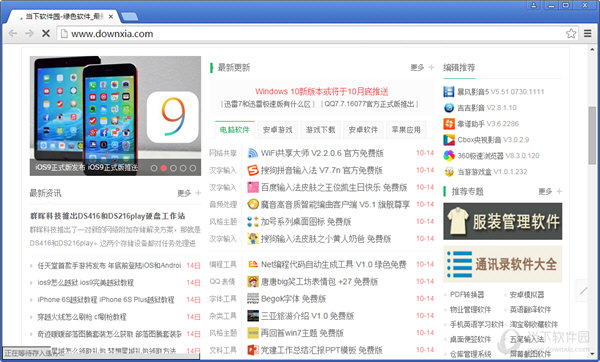Viewport: 600px width, 362px height.
Task: Expand 更多 in 推荐专题 section
Action: pyautogui.click(x=550, y=191)
